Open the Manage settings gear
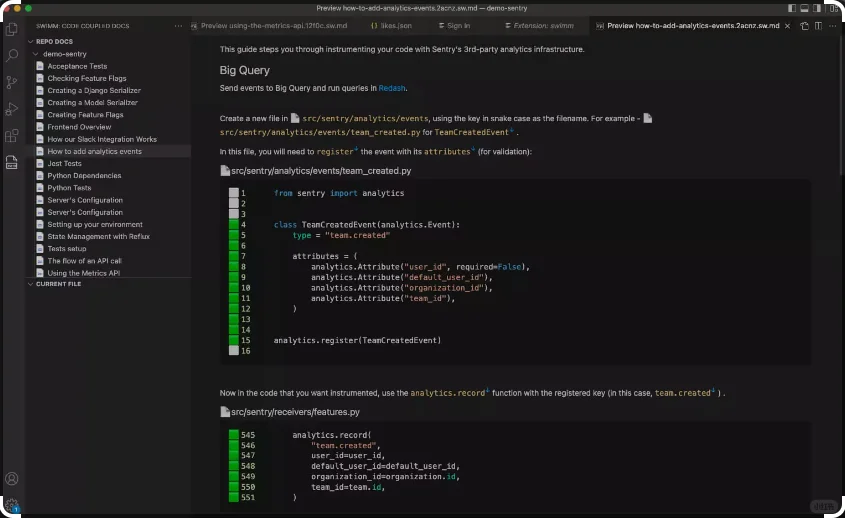This screenshot has width=845, height=520. click(11, 505)
